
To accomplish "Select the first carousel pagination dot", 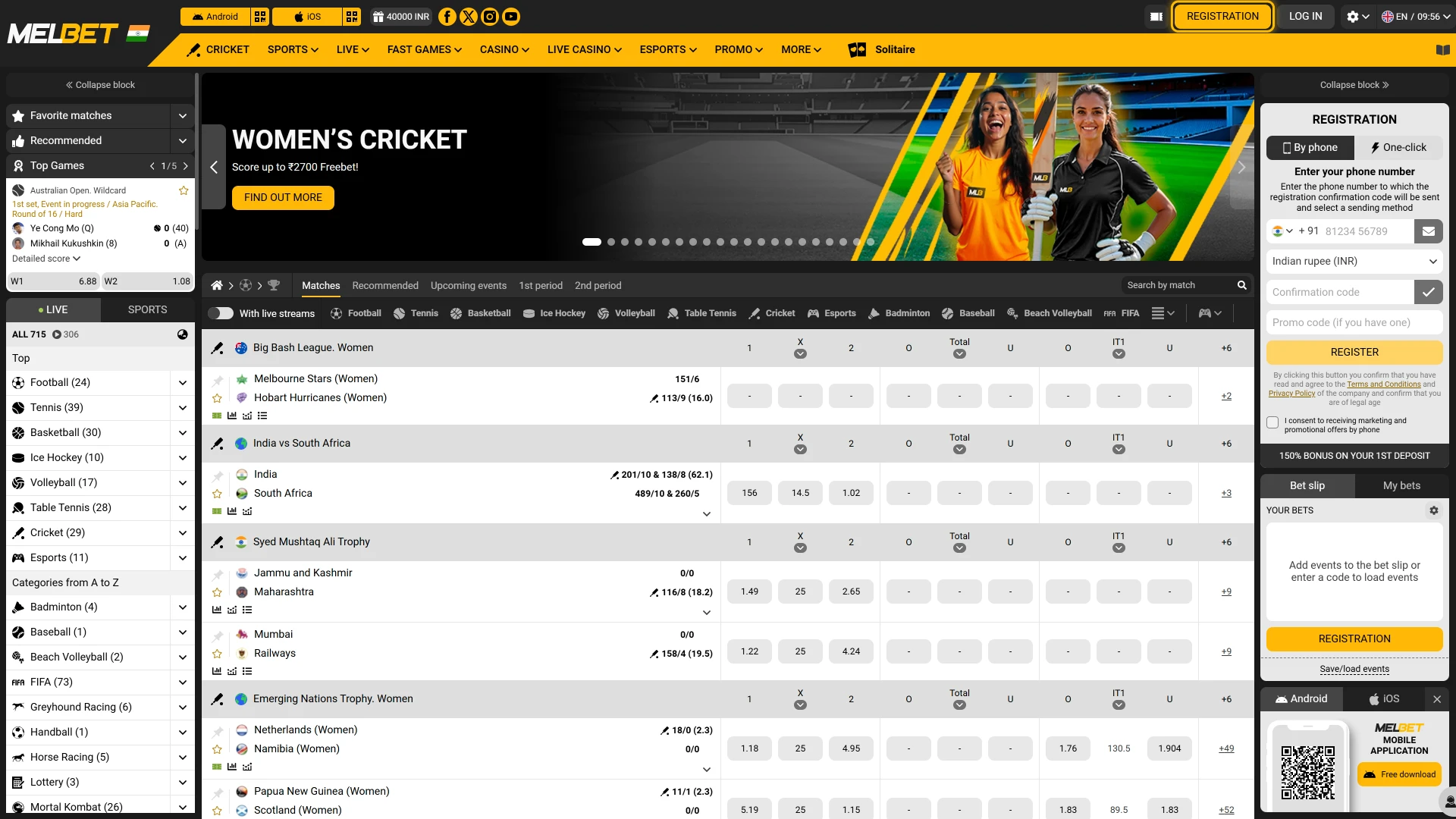I will pos(591,241).
